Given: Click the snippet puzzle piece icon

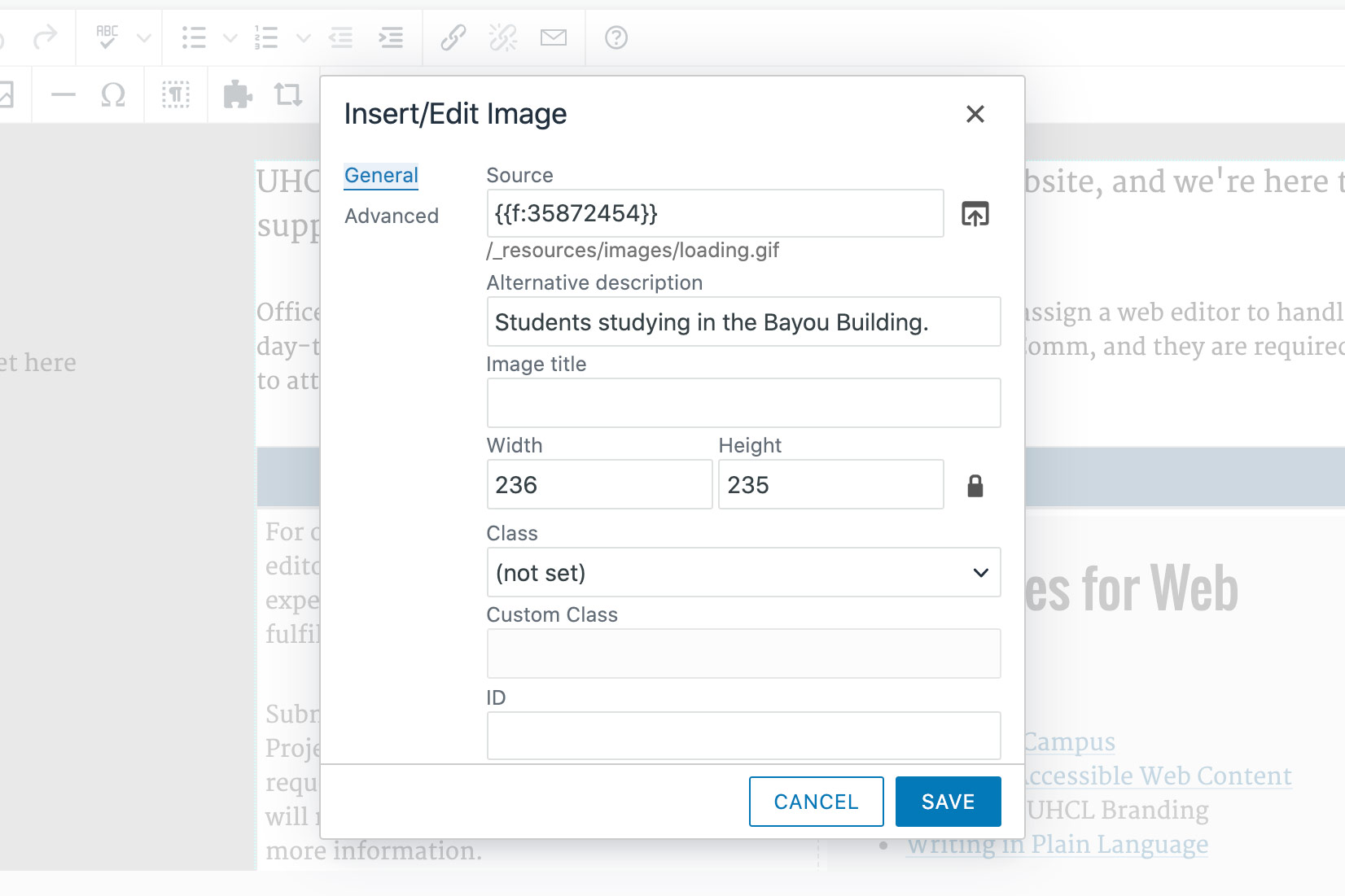Looking at the screenshot, I should [235, 94].
